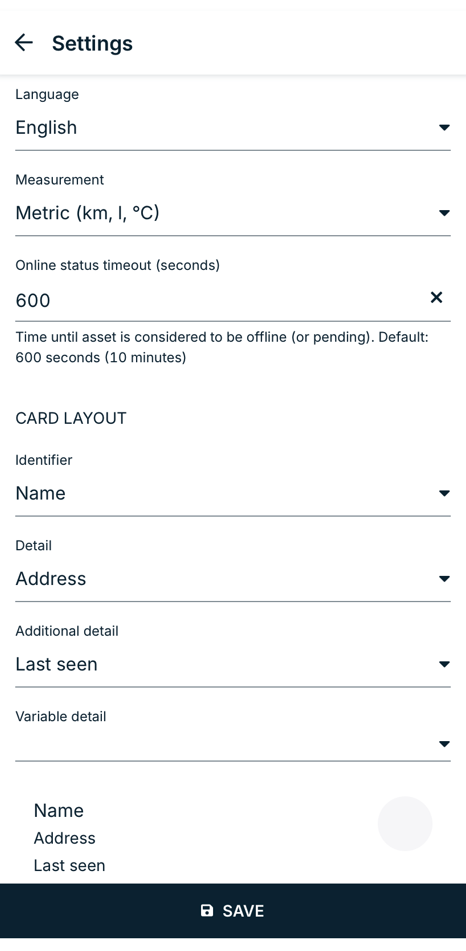Click the floppy disk save icon
The height and width of the screenshot is (951, 466).
coord(207,910)
